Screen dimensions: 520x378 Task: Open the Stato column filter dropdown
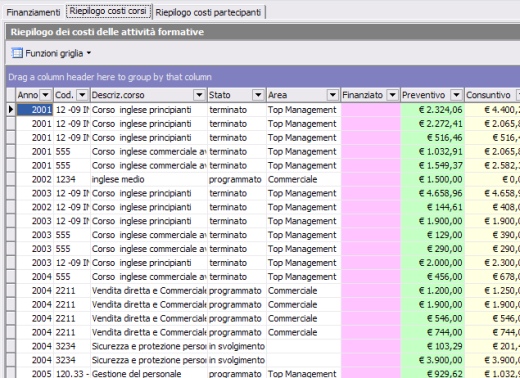pyautogui.click(x=258, y=95)
